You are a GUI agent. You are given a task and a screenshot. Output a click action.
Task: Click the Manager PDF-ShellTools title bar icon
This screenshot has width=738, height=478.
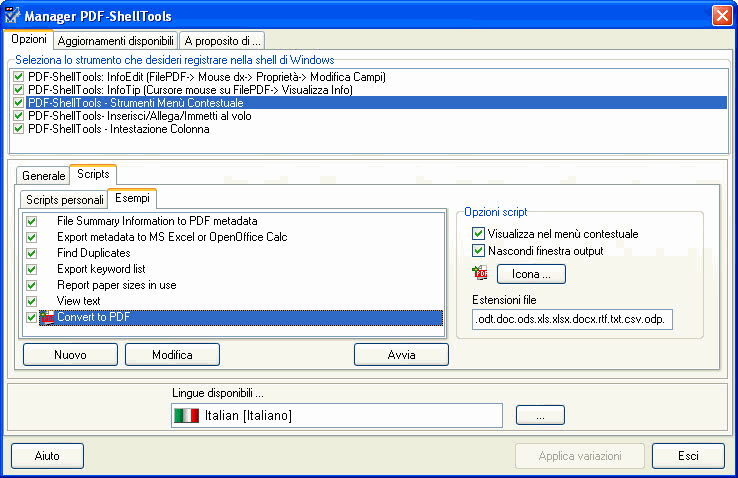click(12, 15)
